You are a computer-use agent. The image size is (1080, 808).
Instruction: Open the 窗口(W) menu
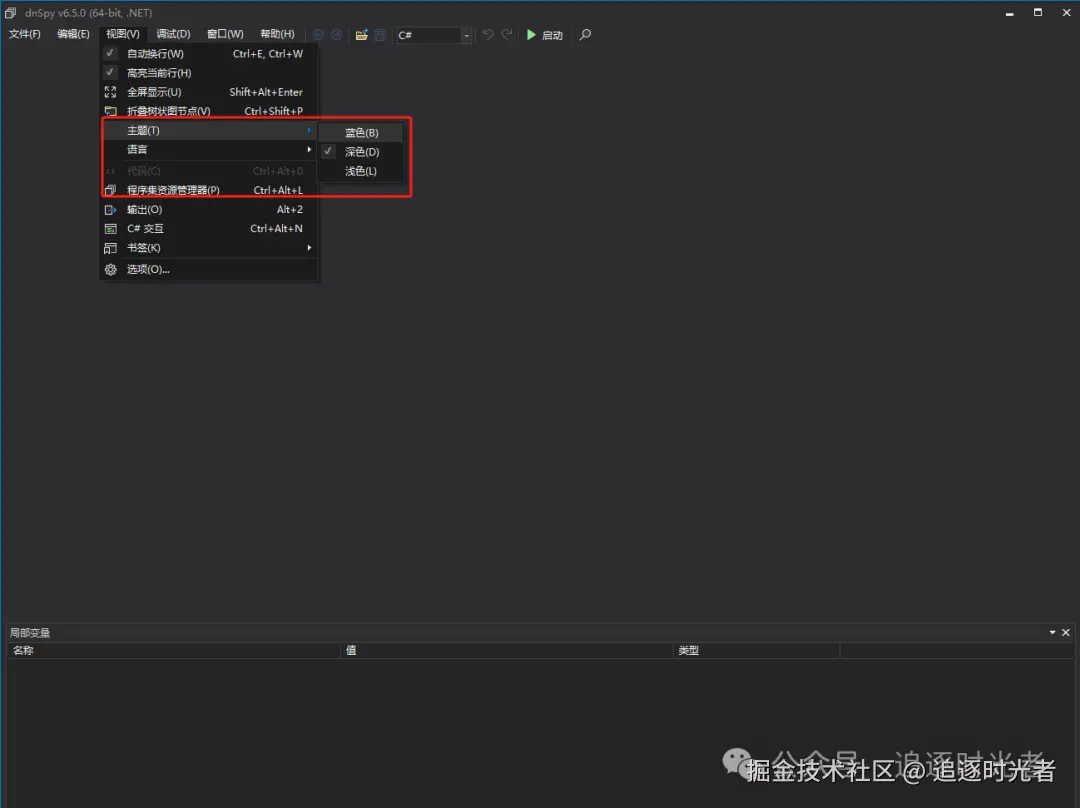point(225,34)
